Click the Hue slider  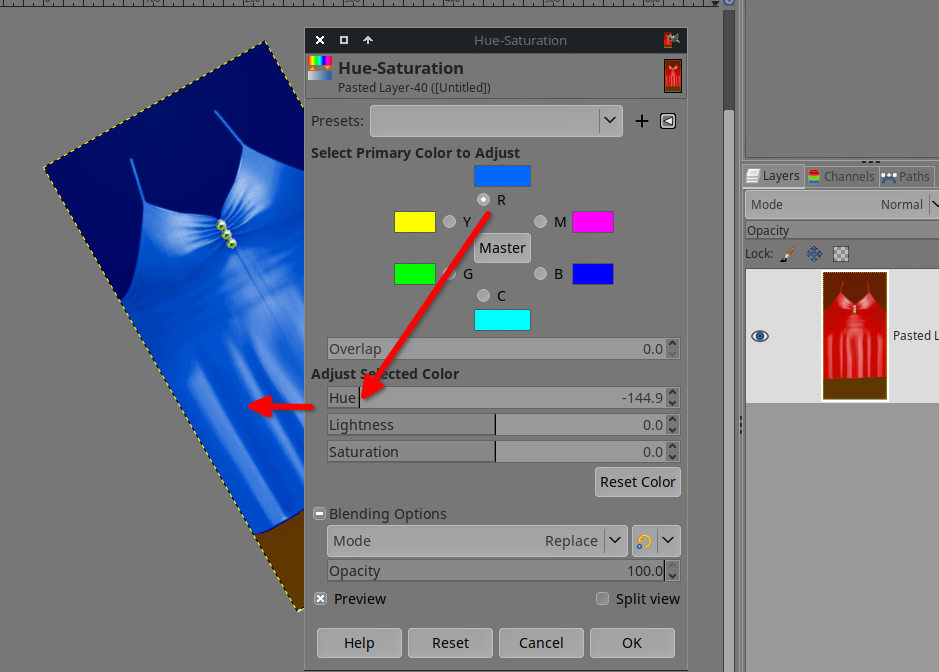[x=496, y=398]
